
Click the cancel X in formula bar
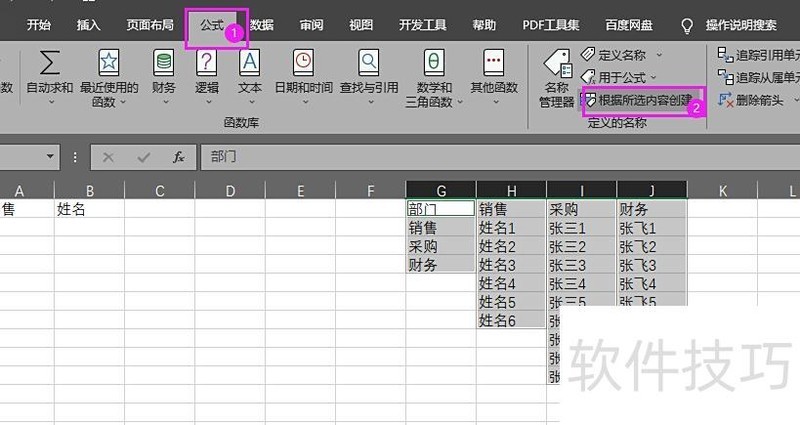coord(108,157)
